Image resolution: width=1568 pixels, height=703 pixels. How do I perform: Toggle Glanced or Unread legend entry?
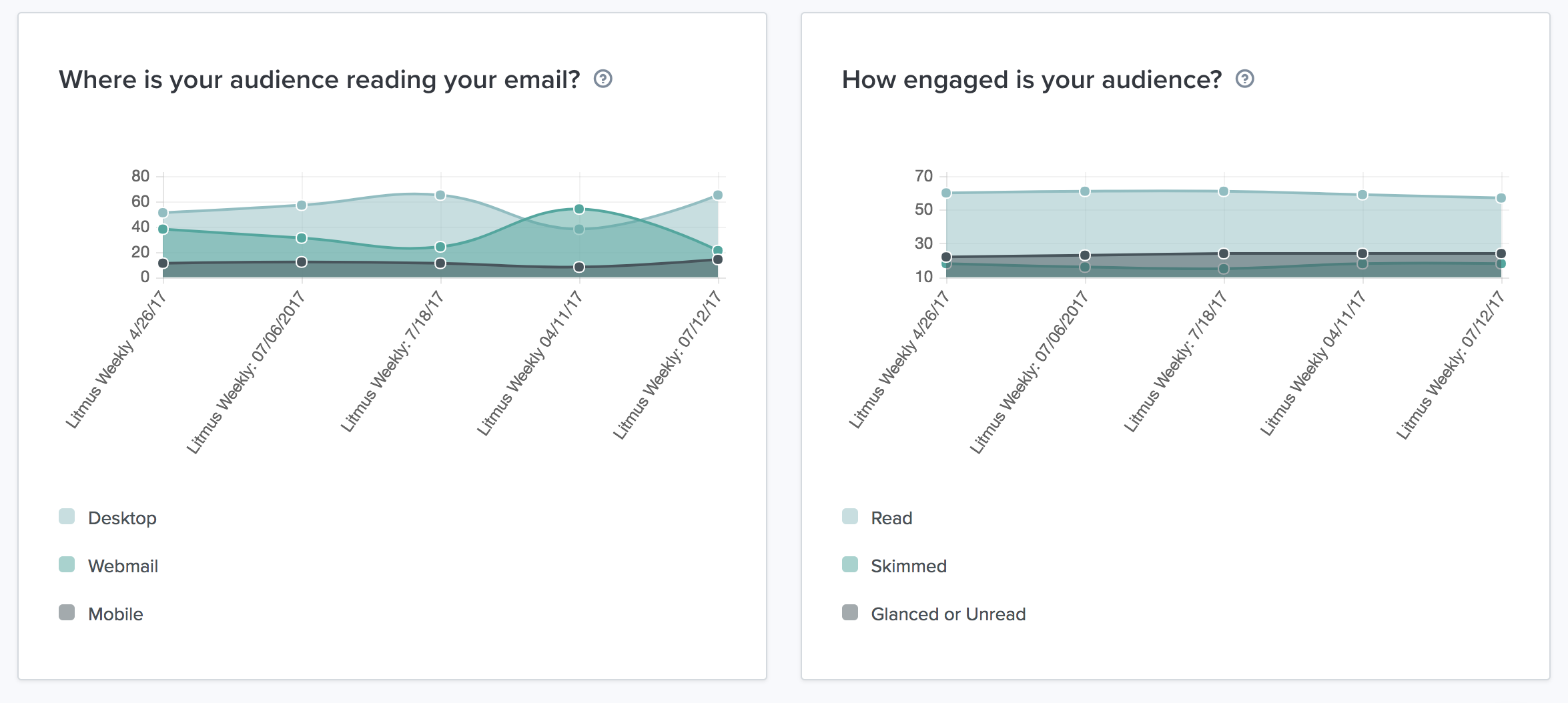pos(947,614)
